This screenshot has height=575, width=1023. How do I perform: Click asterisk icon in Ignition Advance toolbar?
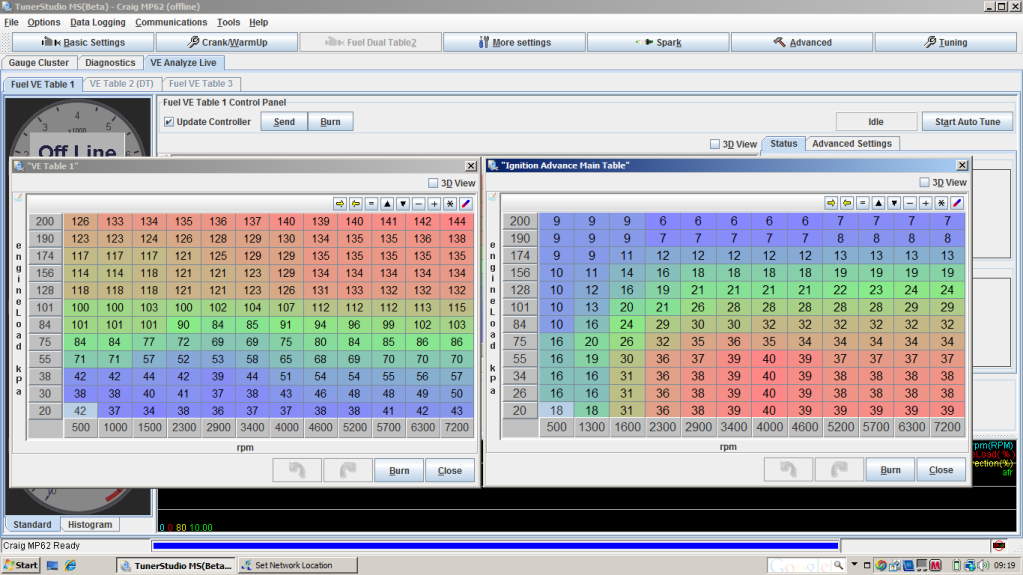(x=941, y=203)
